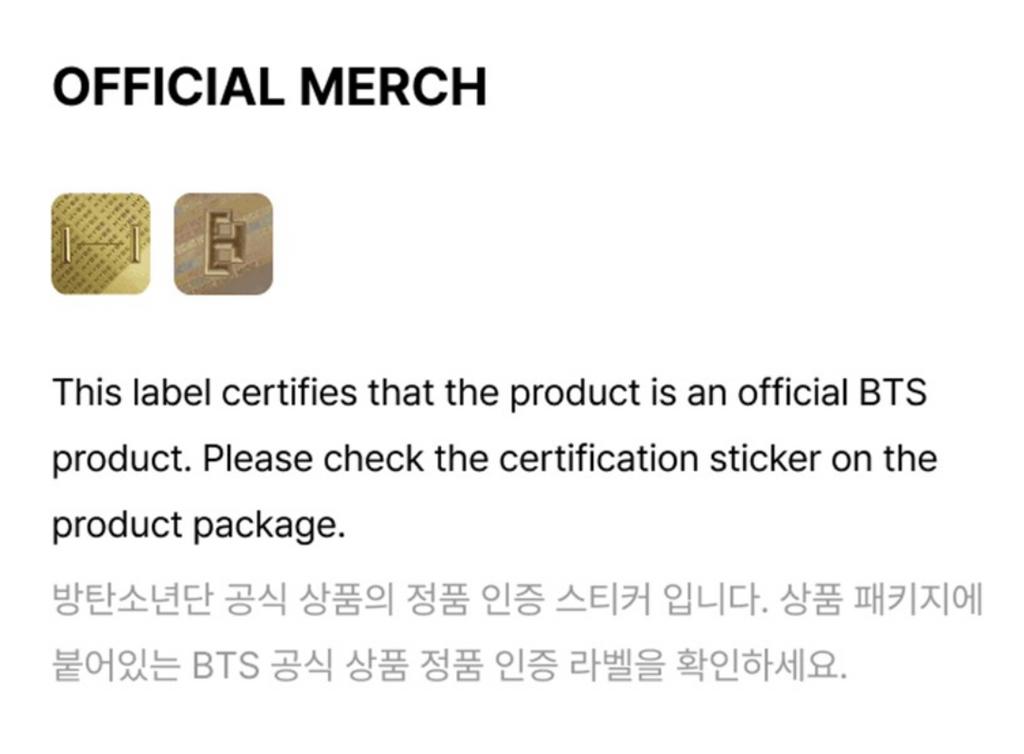
Task: Click the OFFICIAL MERCH heading
Action: pos(269,87)
